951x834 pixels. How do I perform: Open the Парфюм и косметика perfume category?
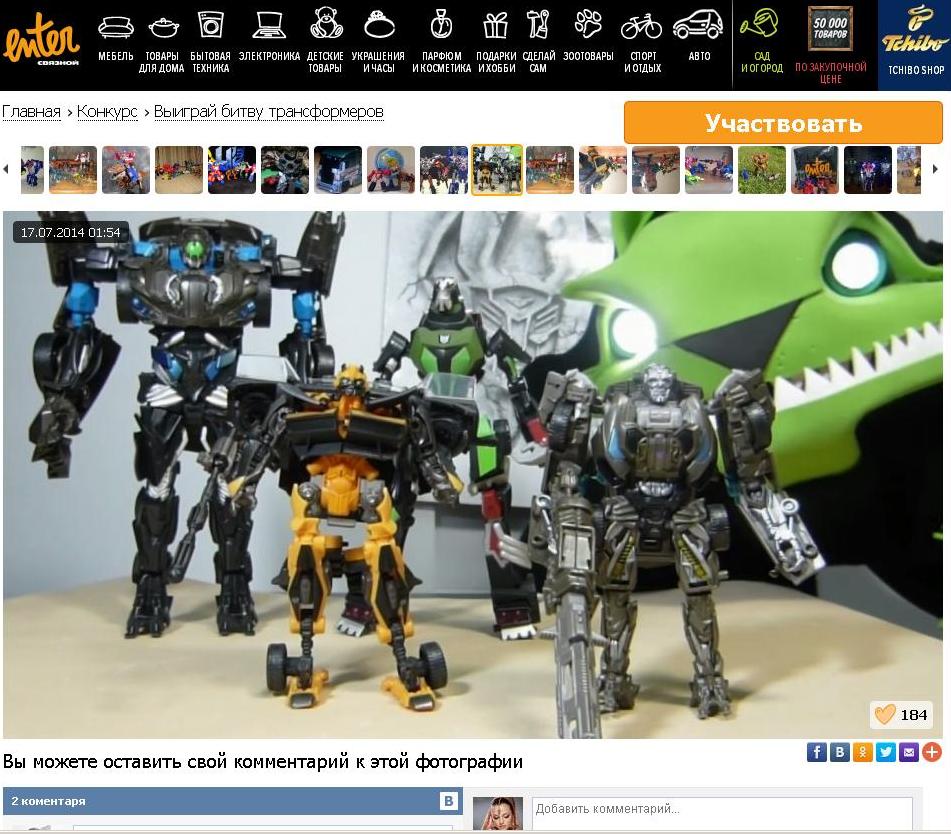(x=442, y=42)
